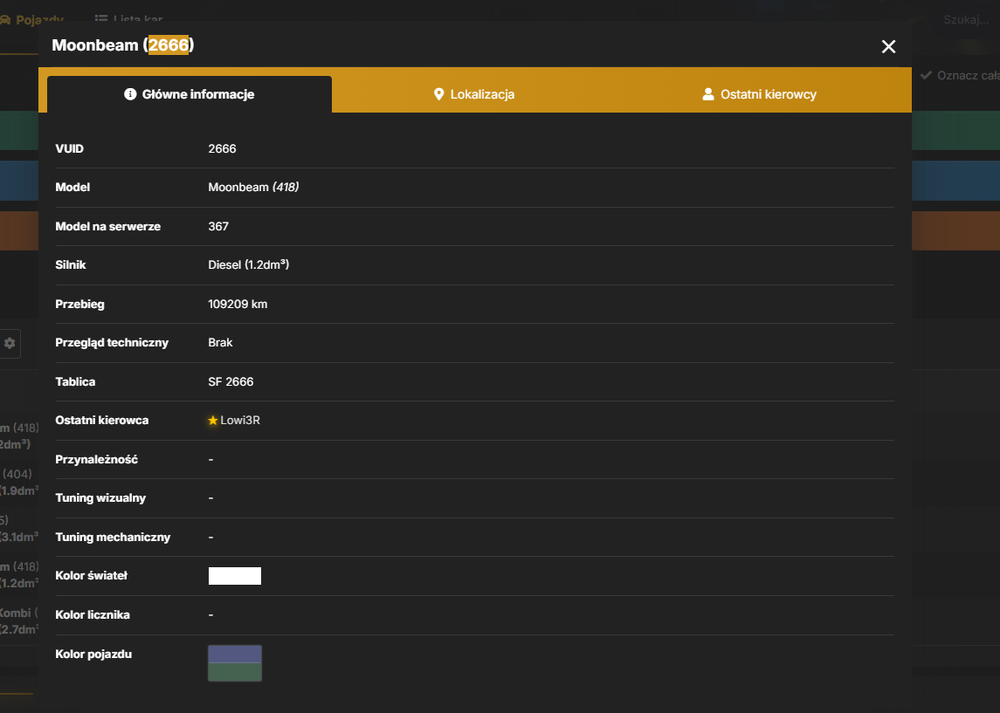
Task: Click the VUID value 2666
Action: click(x=222, y=149)
